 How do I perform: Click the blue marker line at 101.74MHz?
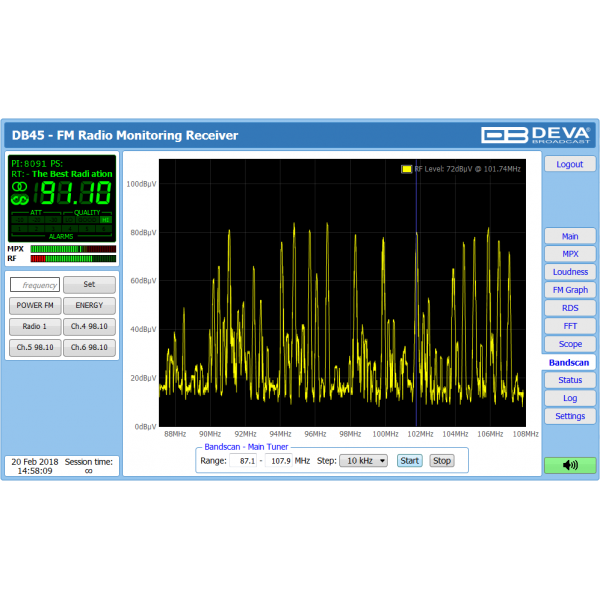coord(416,293)
